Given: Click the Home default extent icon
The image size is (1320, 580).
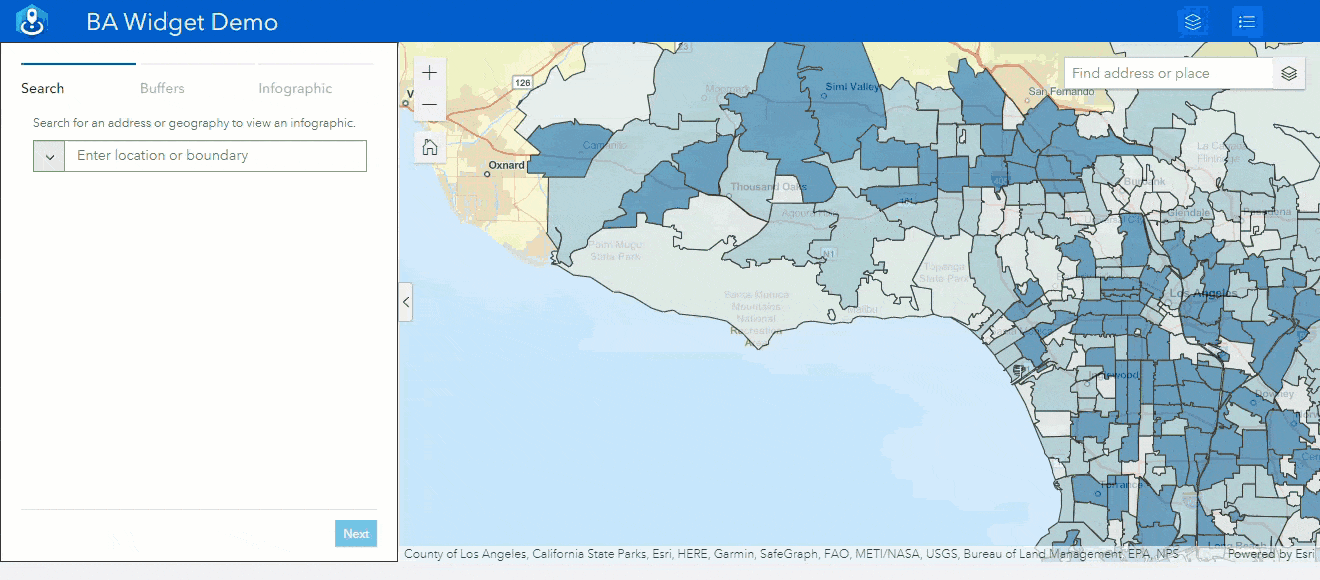Looking at the screenshot, I should point(429,146).
